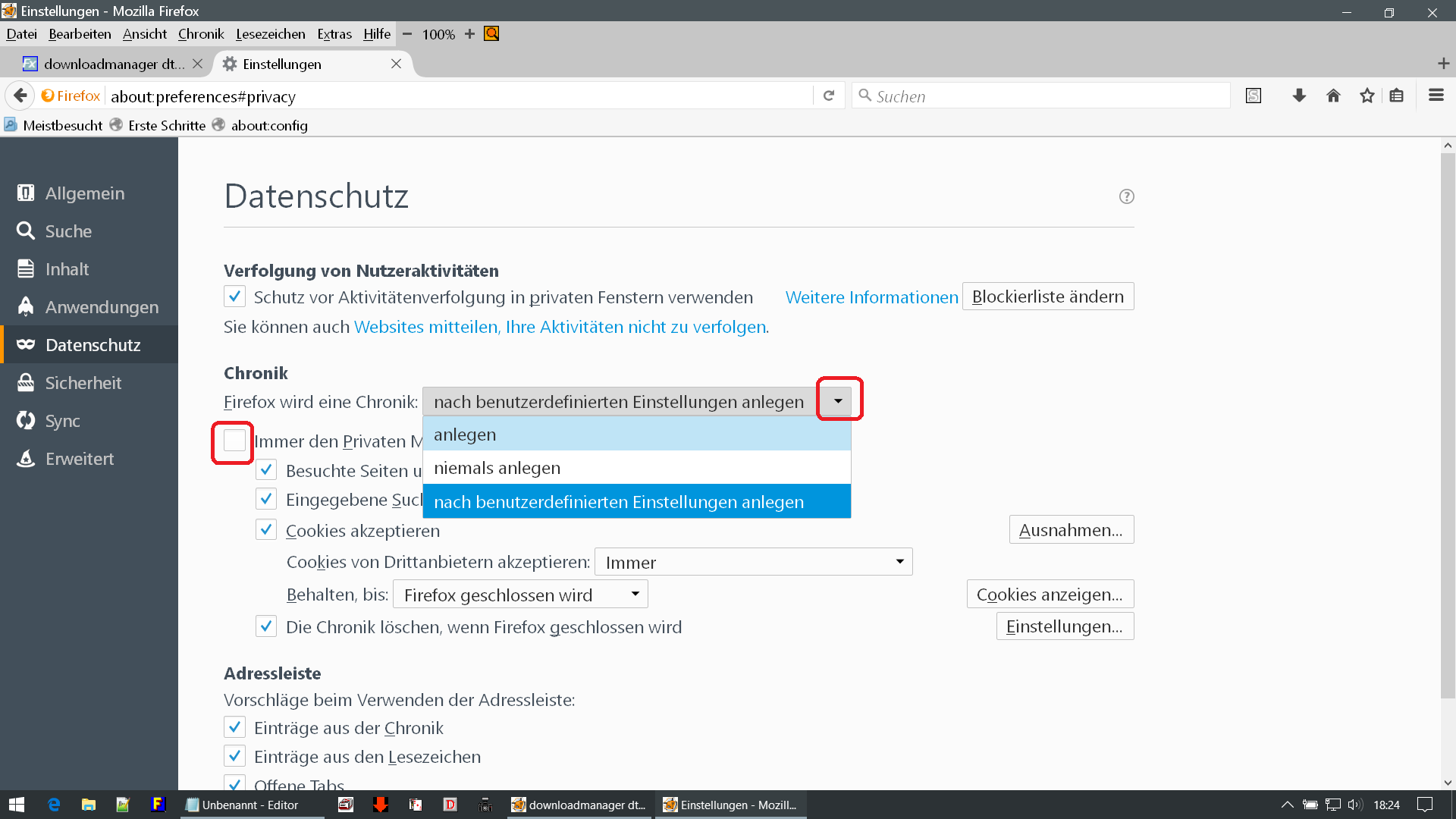Open Sicherheit in the sidebar
The image size is (1456, 819).
click(x=83, y=383)
